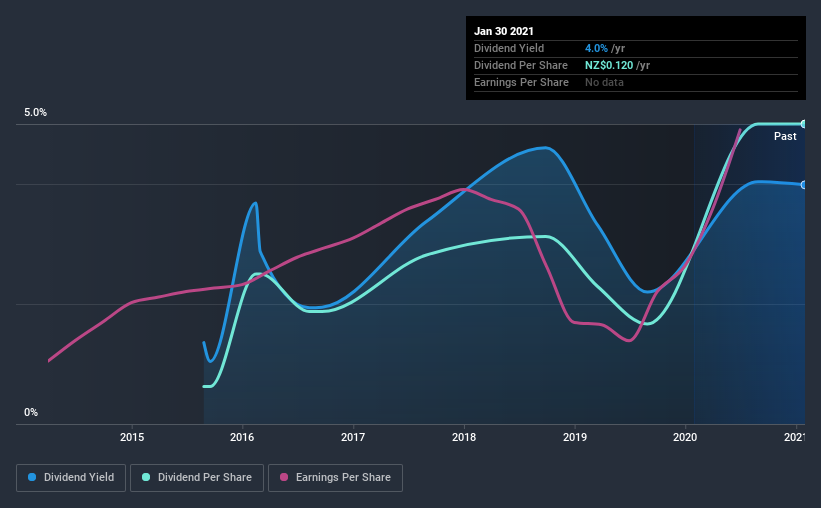Click the tooltip's Dividend Yield row label
Screen dimensions: 821x508
(509, 48)
